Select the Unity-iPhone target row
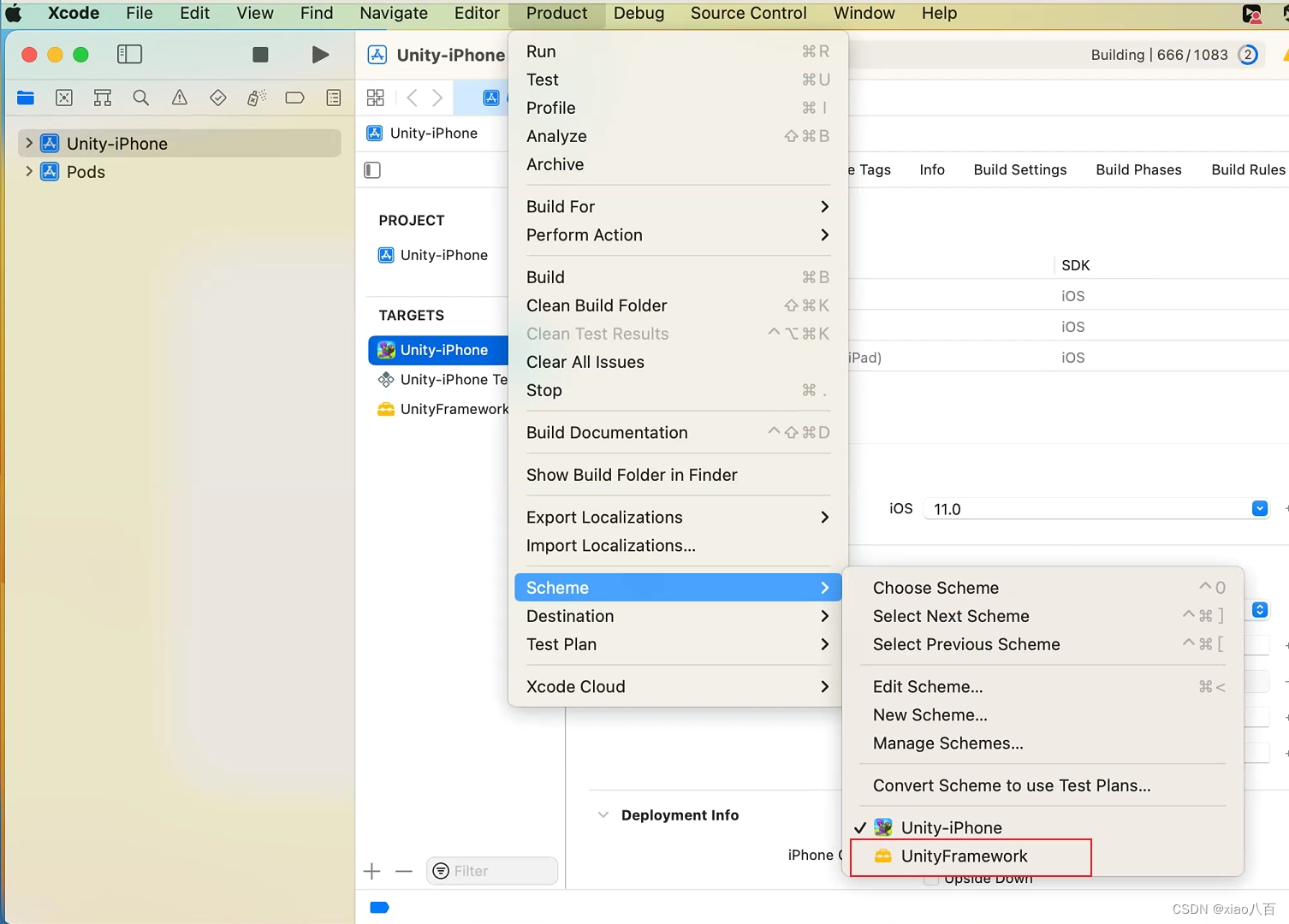1289x924 pixels. click(438, 350)
